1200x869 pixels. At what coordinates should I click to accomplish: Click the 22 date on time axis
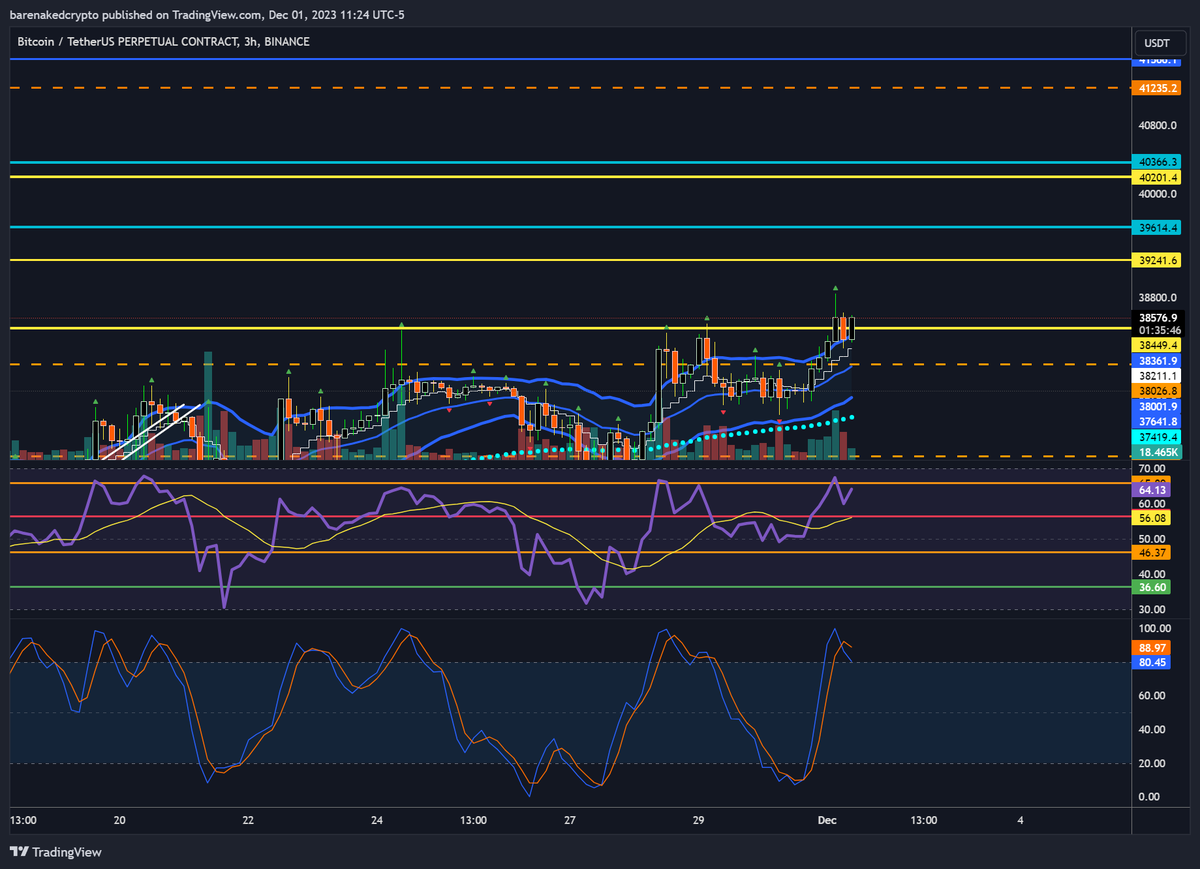pyautogui.click(x=248, y=820)
